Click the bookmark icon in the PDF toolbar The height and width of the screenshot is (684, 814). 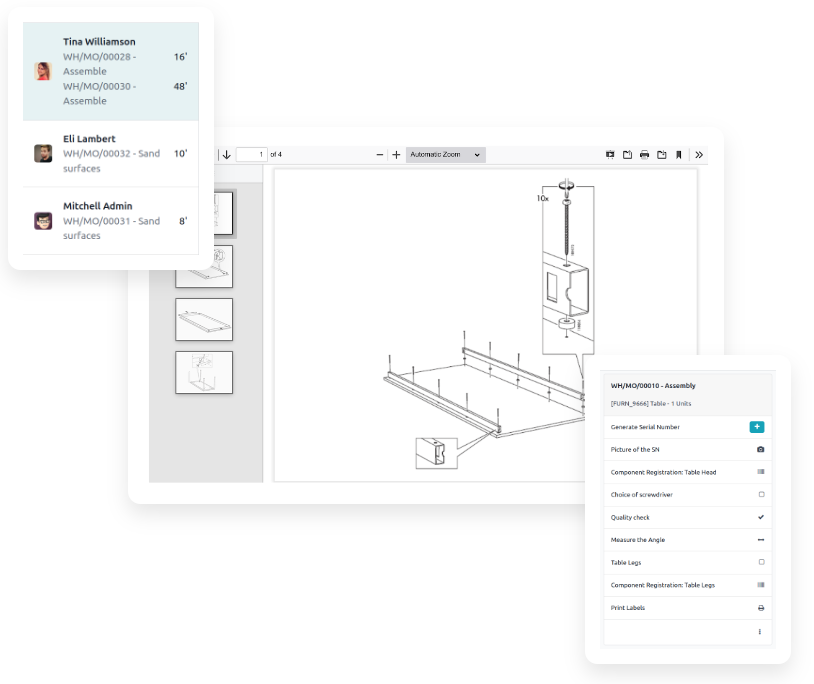coord(678,155)
